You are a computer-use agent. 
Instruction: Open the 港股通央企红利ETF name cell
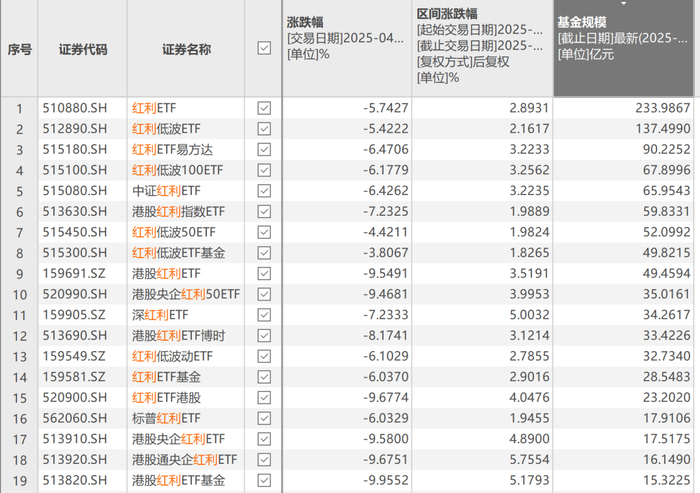185,460
